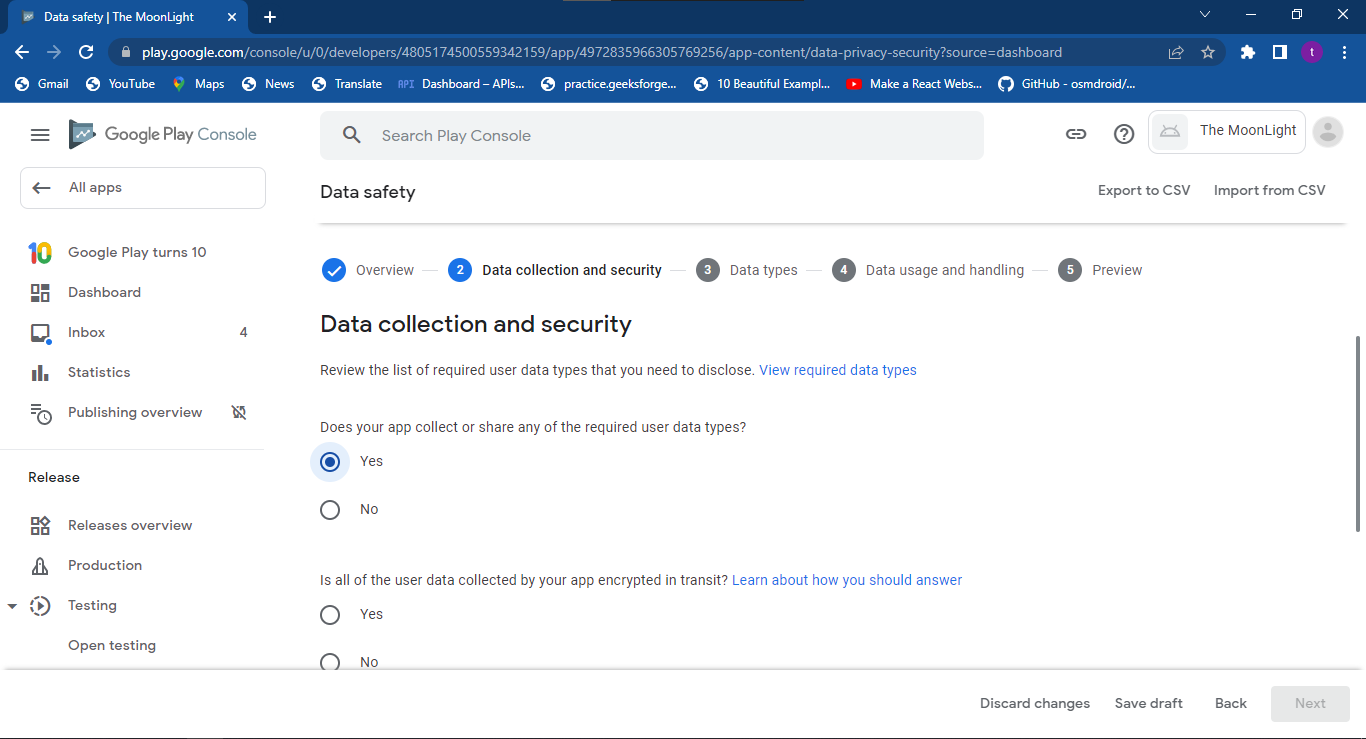Screen dimensions: 1366x739
Task: Copy page link with chain icon
Action: pos(1076,134)
